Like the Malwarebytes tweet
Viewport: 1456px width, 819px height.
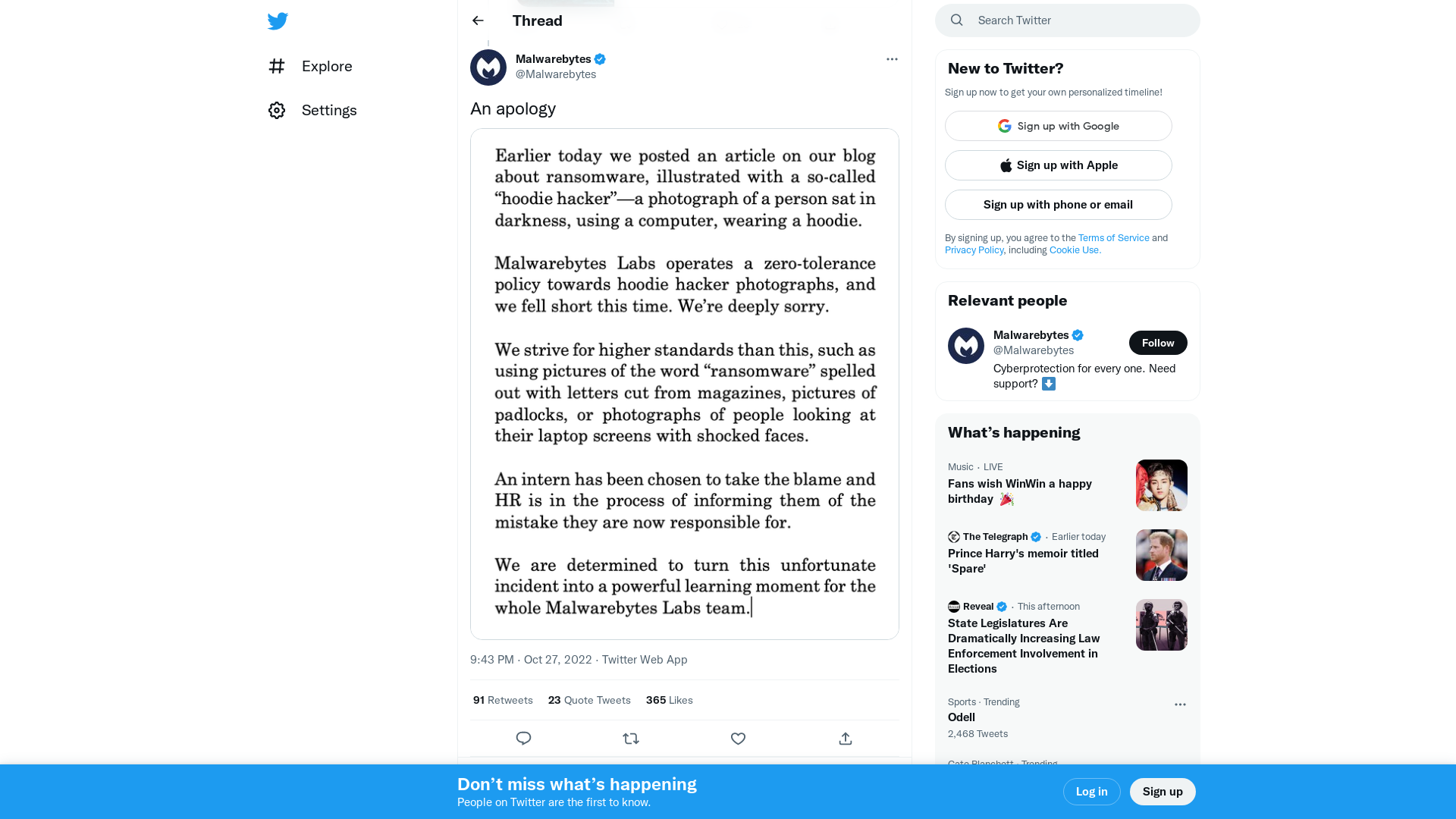point(738,738)
